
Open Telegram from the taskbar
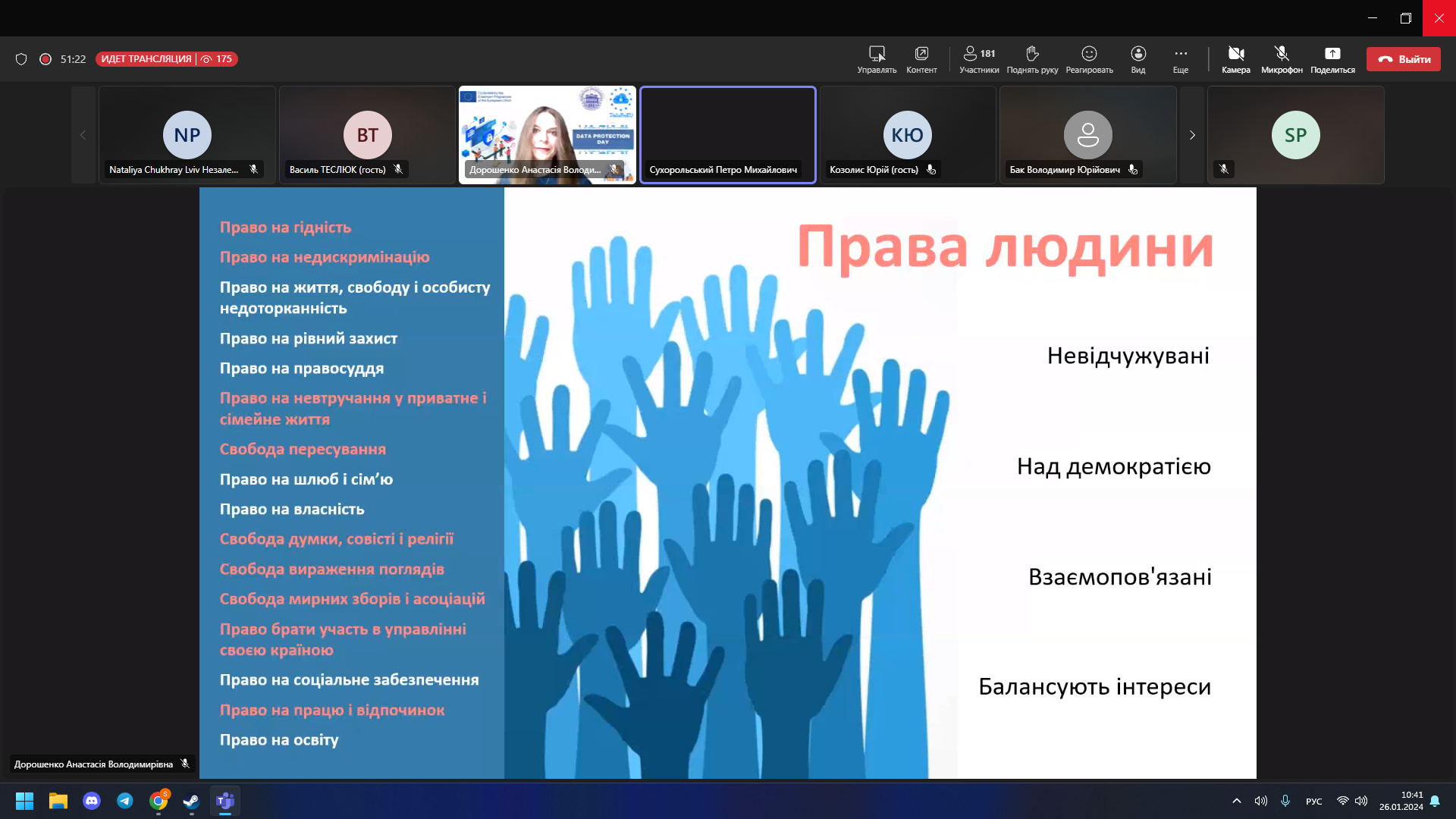pos(125,801)
